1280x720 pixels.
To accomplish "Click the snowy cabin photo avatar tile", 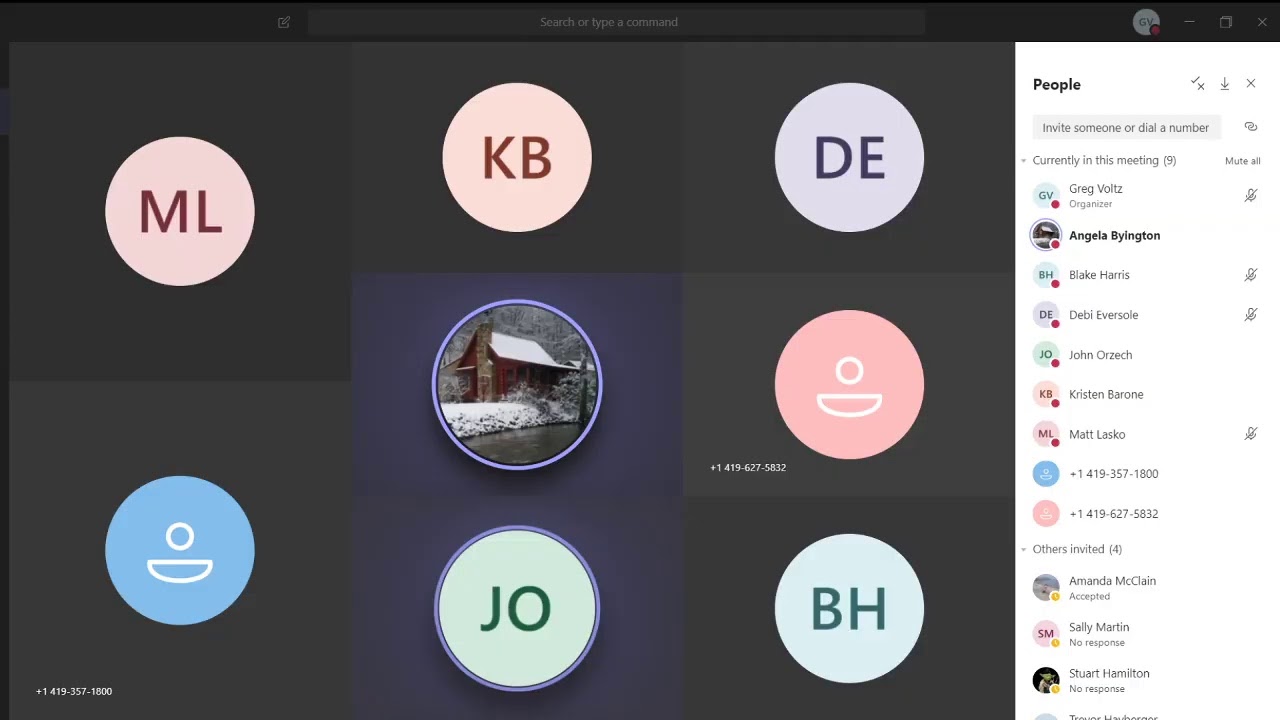I will 517,384.
